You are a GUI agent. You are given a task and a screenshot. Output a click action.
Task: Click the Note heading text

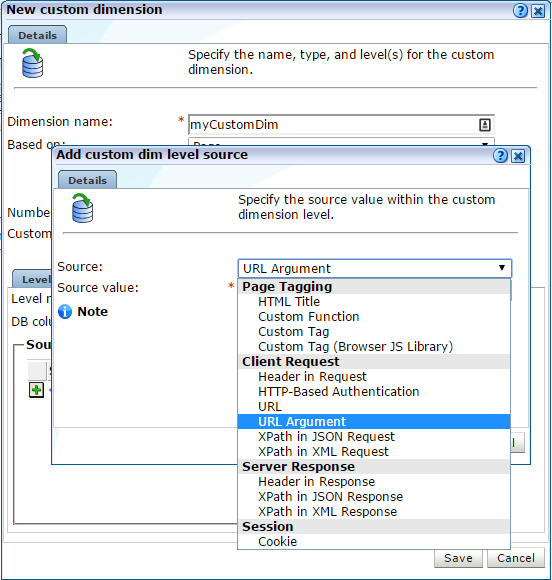(92, 311)
